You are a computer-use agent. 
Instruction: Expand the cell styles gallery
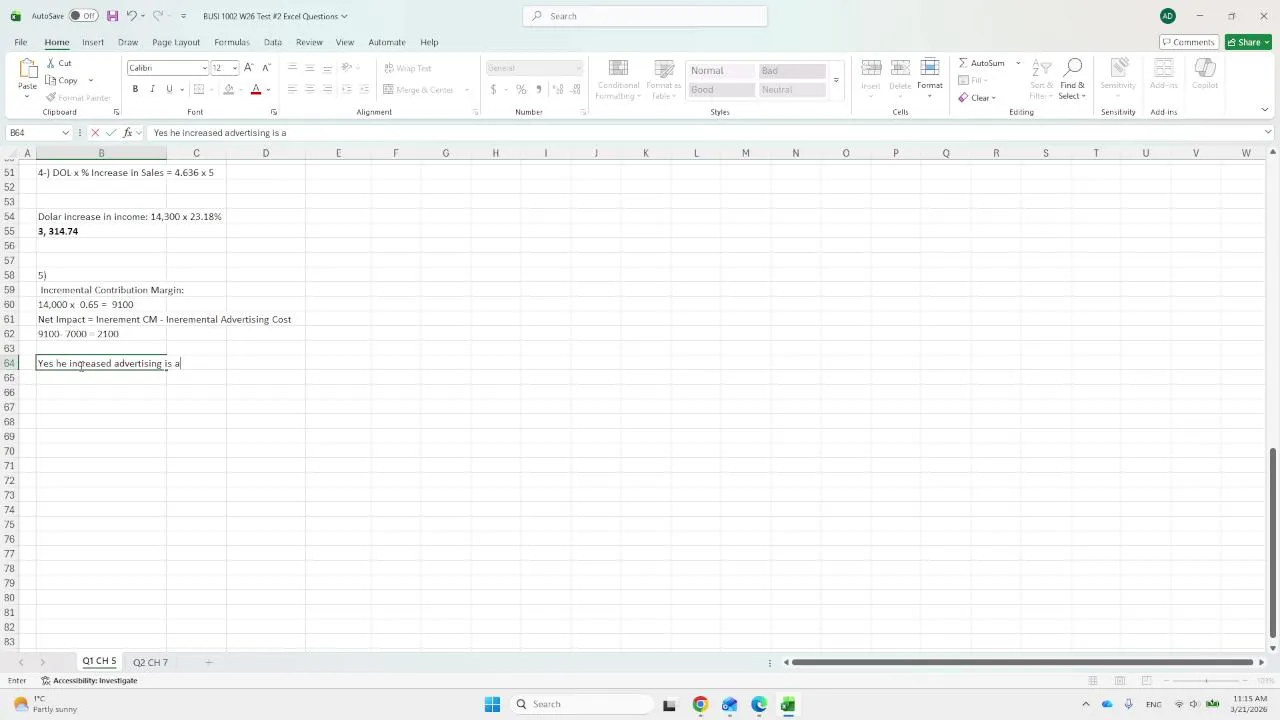point(836,80)
